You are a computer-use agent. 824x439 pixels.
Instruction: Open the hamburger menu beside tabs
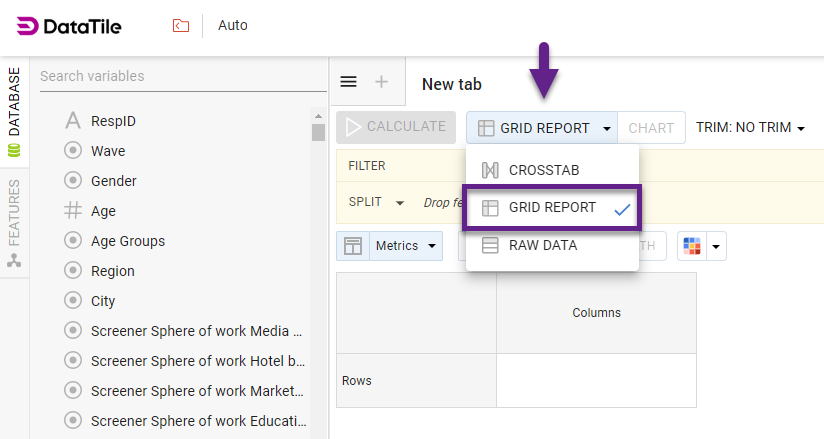[x=348, y=82]
